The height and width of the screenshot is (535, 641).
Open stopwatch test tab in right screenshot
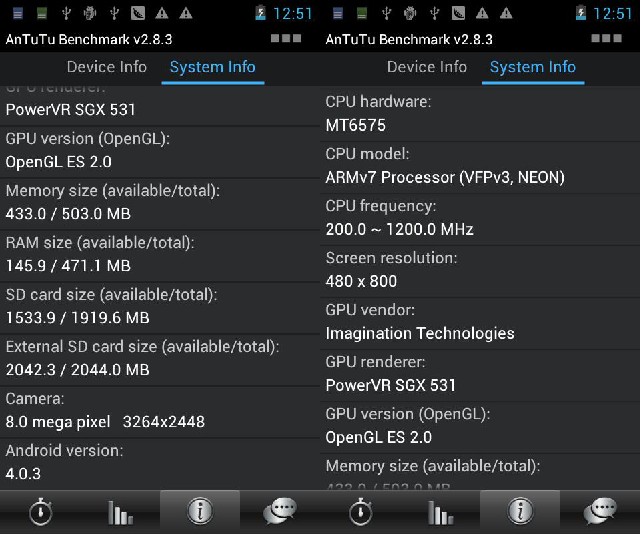[x=361, y=511]
